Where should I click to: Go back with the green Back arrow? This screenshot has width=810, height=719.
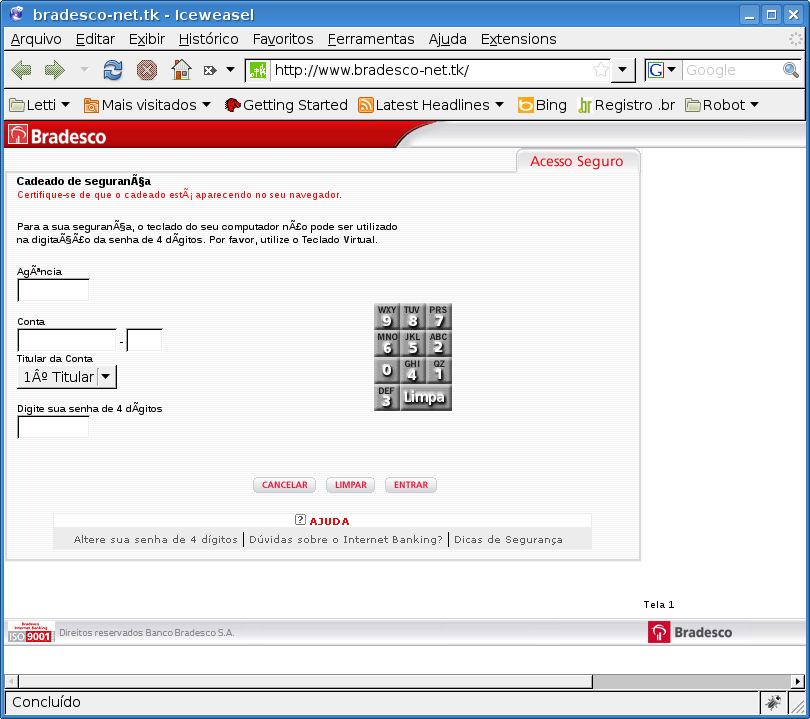point(21,70)
